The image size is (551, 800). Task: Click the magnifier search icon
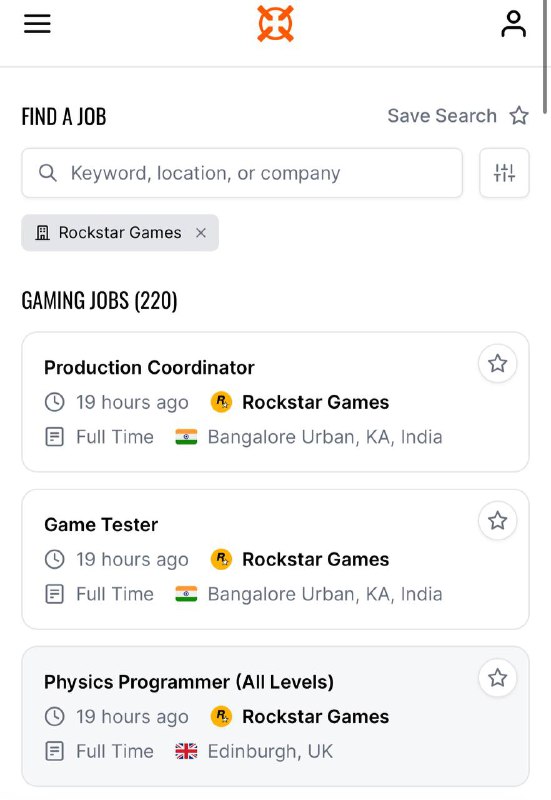tap(47, 173)
